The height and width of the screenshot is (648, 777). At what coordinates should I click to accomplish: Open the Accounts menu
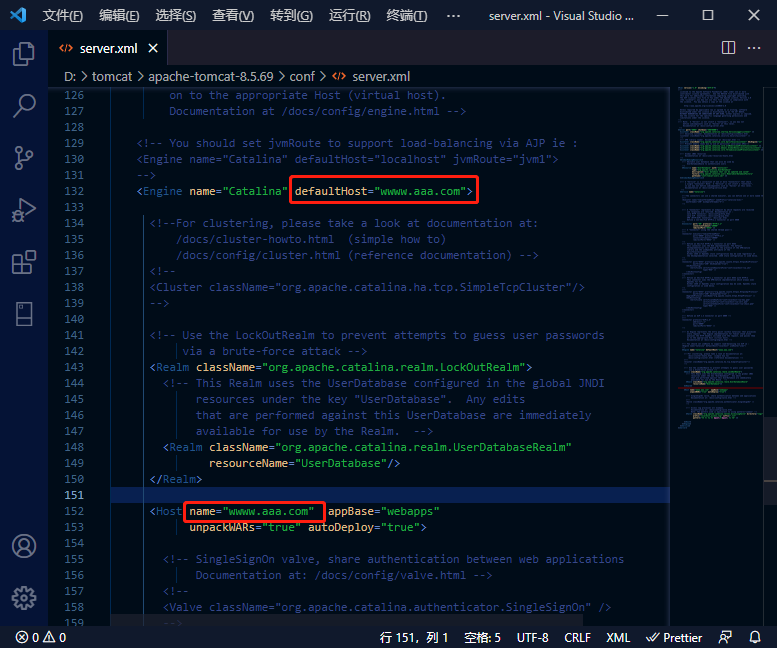coord(23,546)
